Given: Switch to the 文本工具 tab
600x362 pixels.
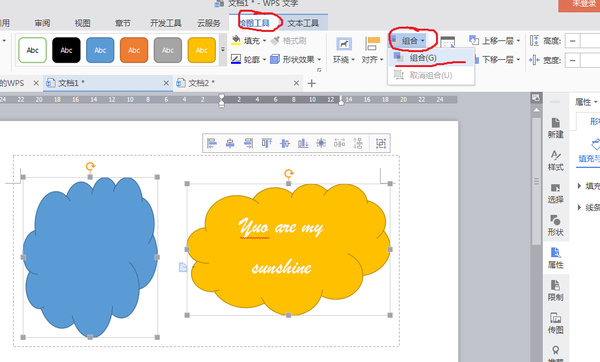Looking at the screenshot, I should (303, 23).
